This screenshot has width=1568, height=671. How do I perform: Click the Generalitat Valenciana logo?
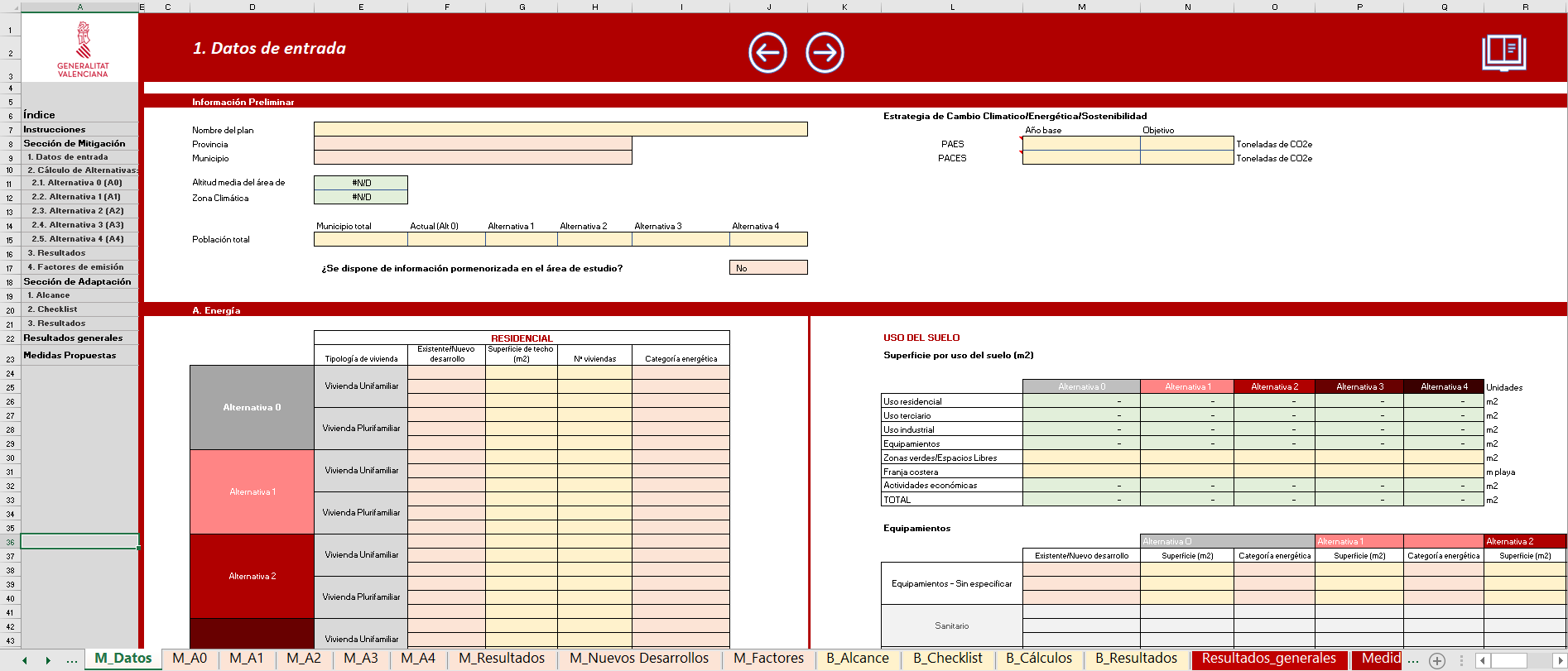tap(82, 50)
